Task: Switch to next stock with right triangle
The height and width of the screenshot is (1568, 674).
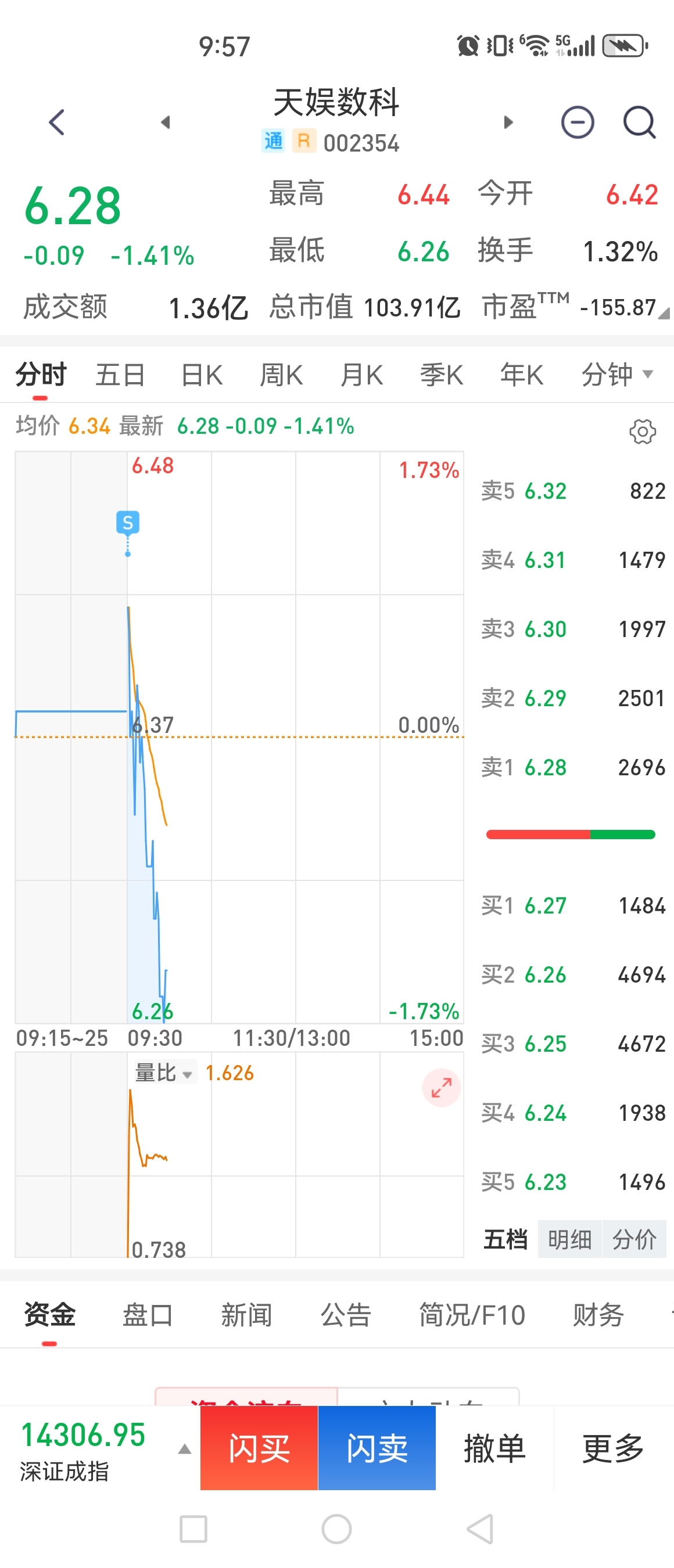Action: (508, 123)
